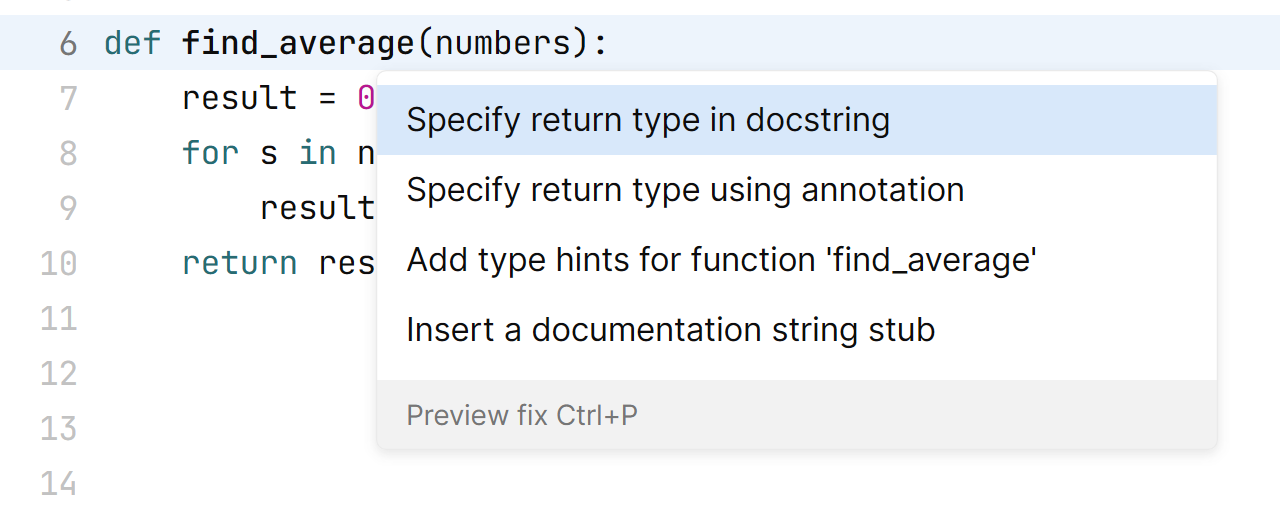Click line number 6 in the gutter
The image size is (1280, 510).
[x=67, y=44]
